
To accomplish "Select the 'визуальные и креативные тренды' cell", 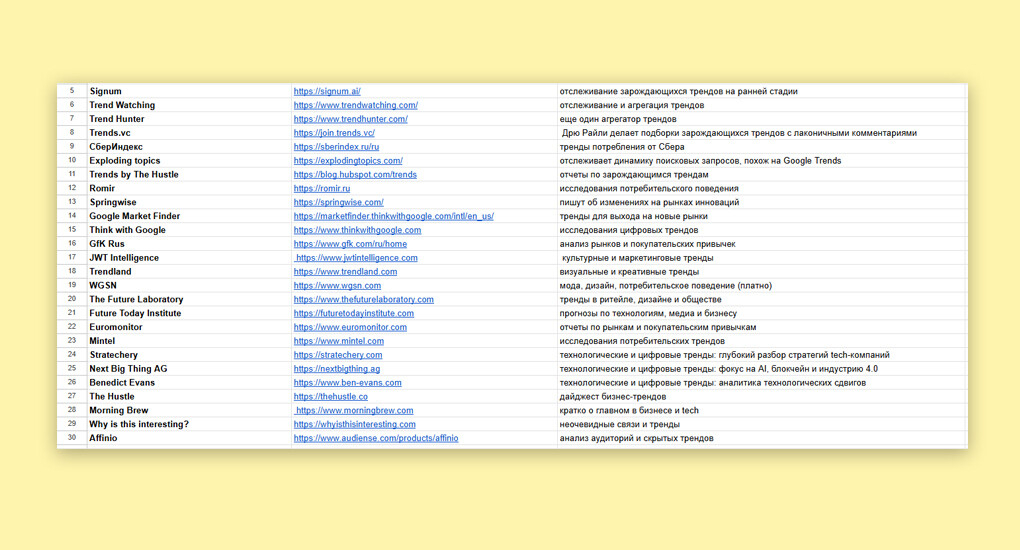I will point(761,271).
